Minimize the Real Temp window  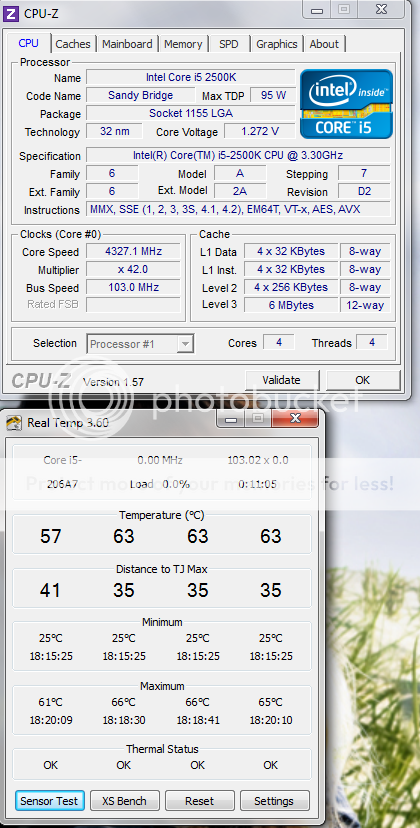tap(231, 419)
